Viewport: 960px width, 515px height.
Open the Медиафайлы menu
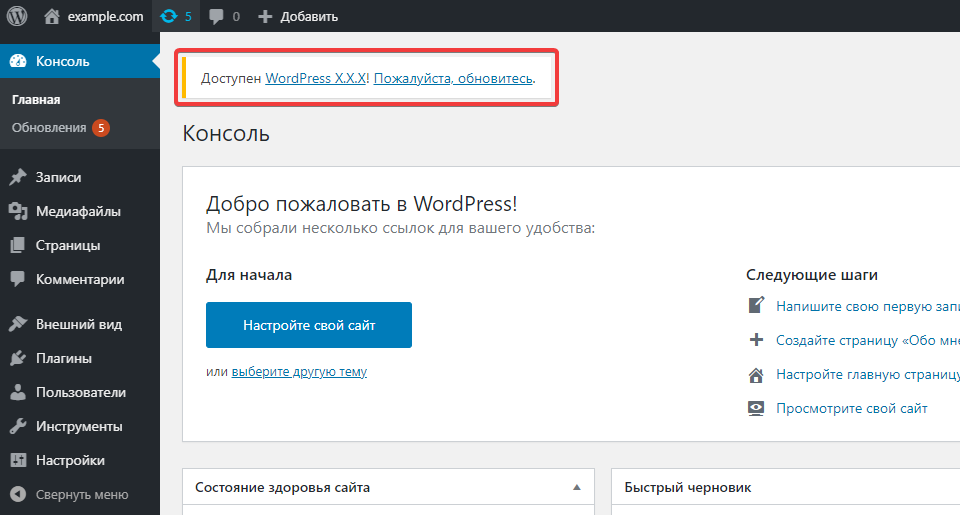coord(80,211)
